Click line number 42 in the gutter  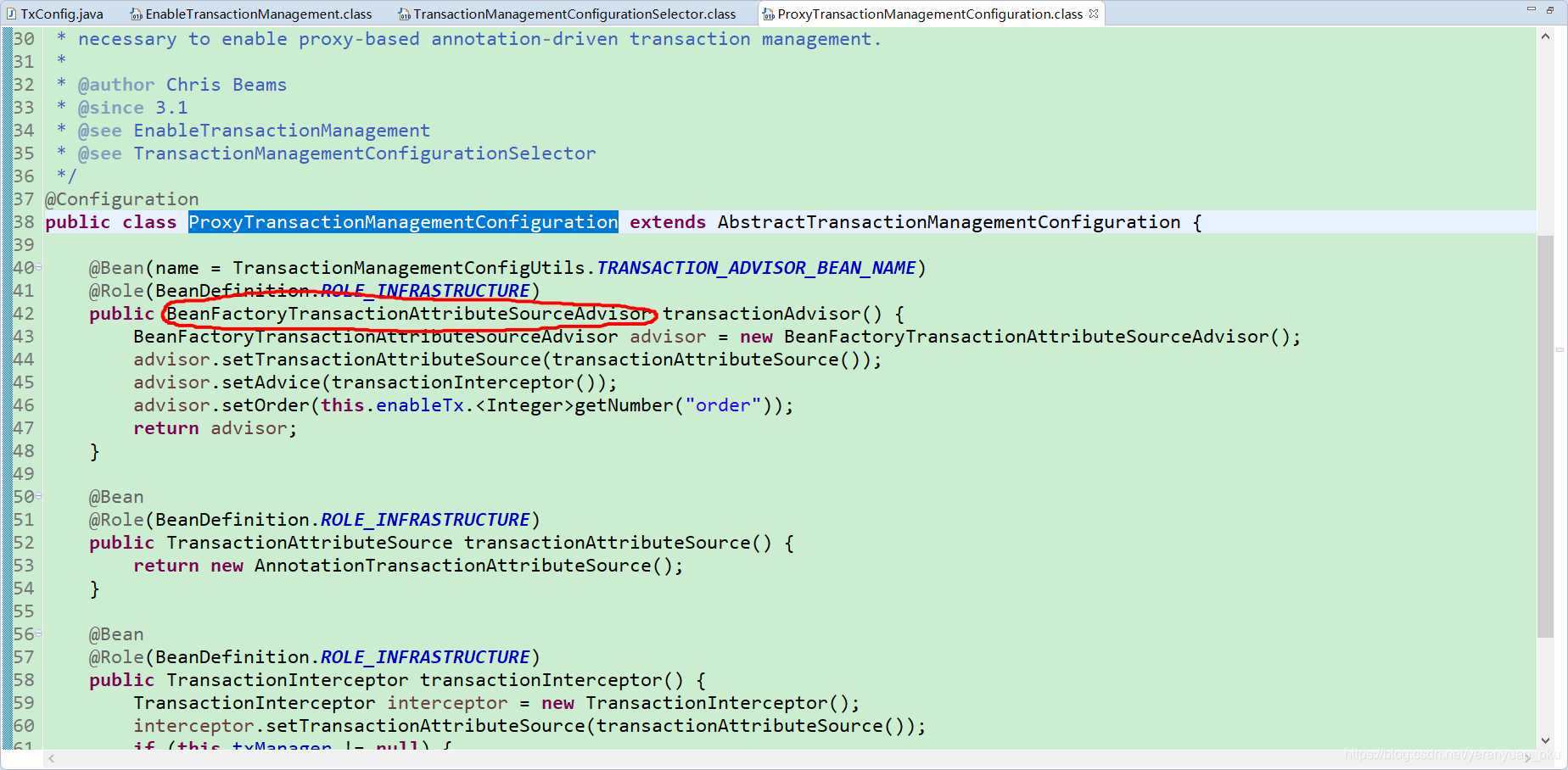point(24,314)
